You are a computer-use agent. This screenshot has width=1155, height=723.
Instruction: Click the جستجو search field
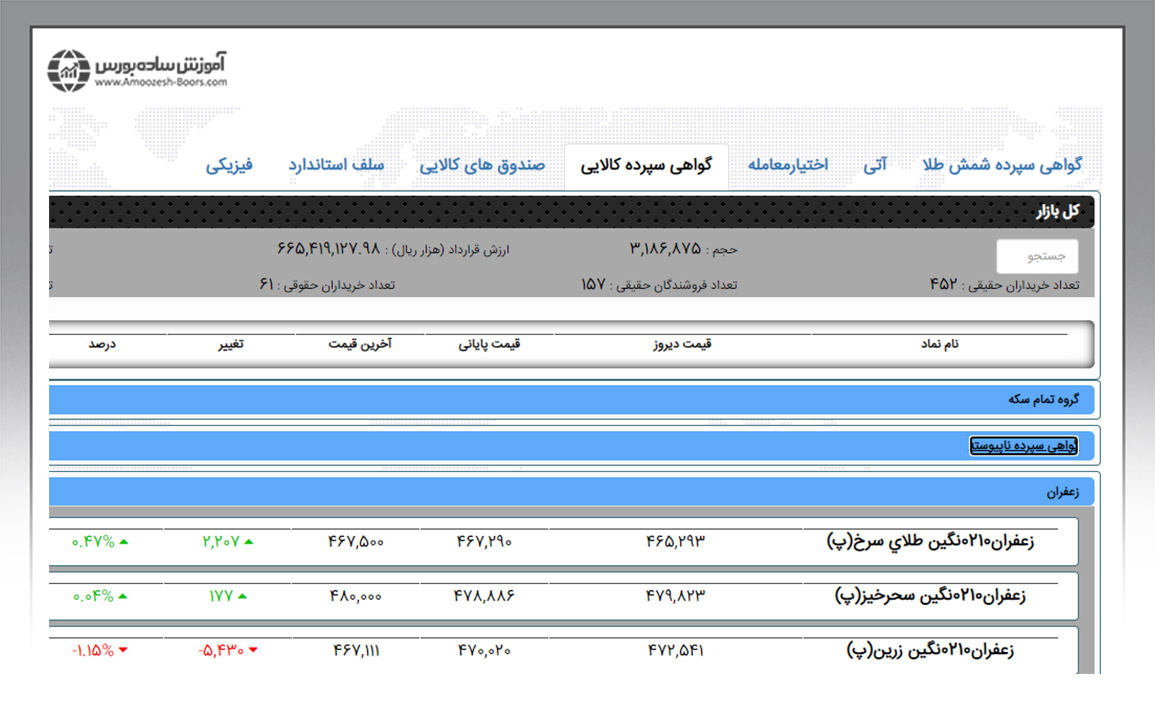pyautogui.click(x=1037, y=257)
